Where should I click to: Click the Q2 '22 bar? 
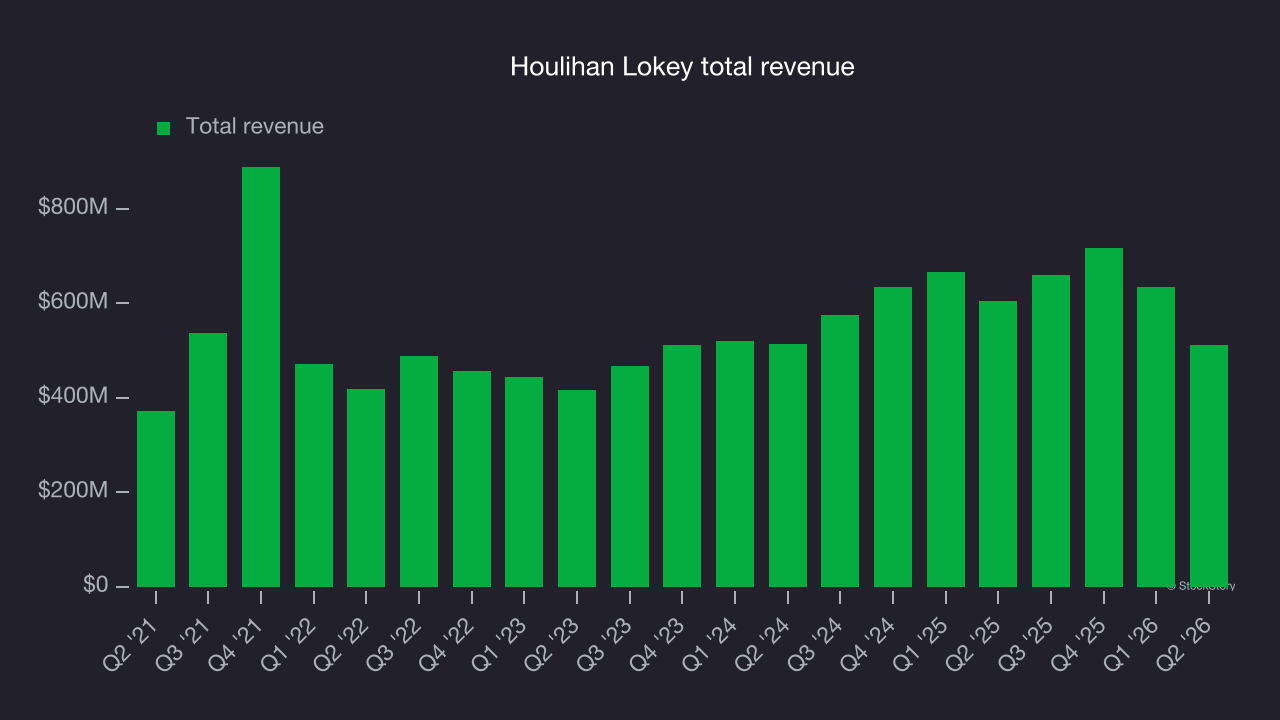pos(366,488)
